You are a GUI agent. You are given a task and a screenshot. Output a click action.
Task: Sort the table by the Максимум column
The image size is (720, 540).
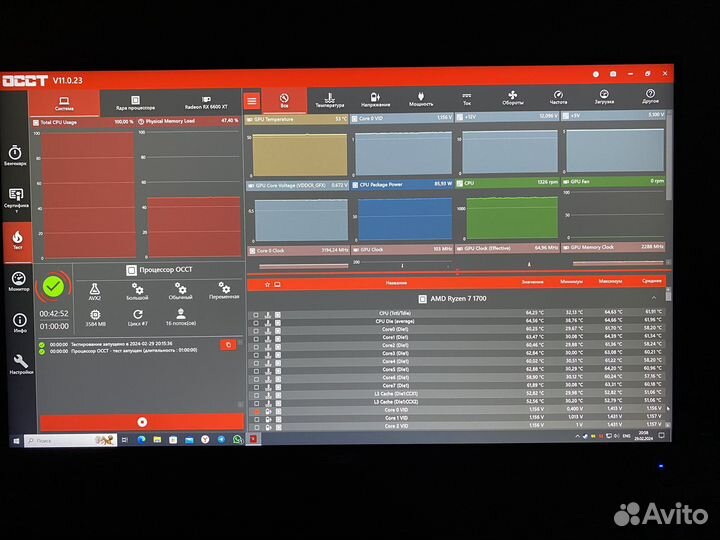[x=610, y=281]
